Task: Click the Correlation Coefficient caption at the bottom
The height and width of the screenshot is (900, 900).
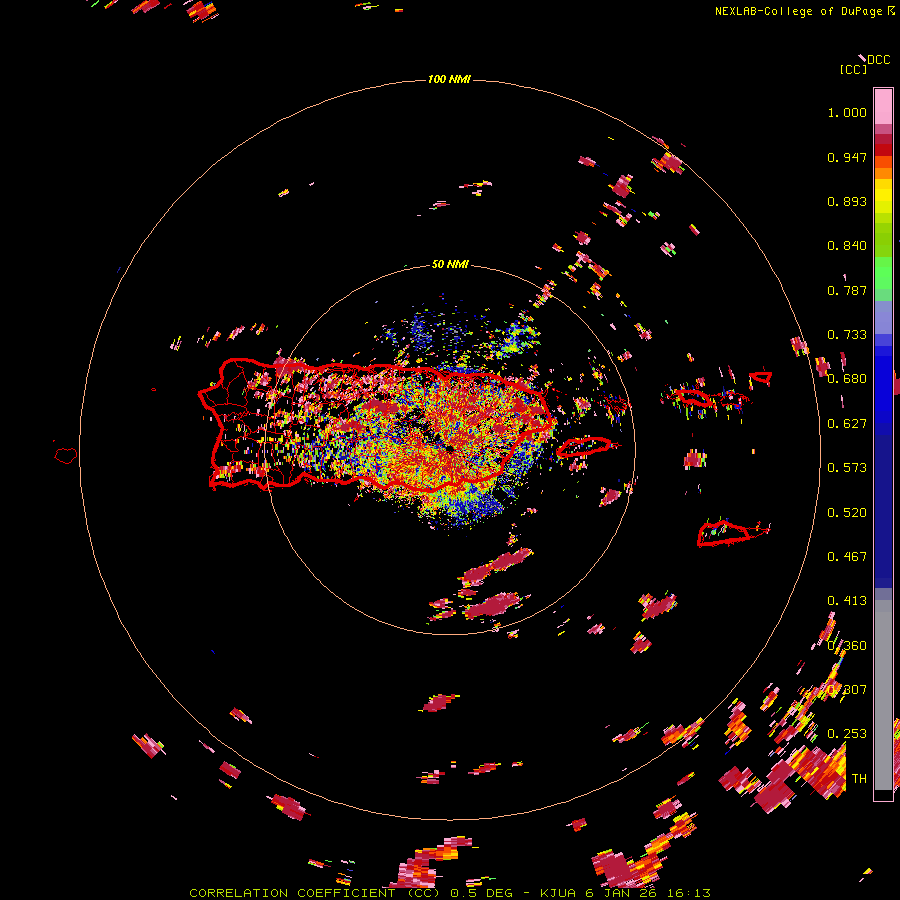Action: 450,893
